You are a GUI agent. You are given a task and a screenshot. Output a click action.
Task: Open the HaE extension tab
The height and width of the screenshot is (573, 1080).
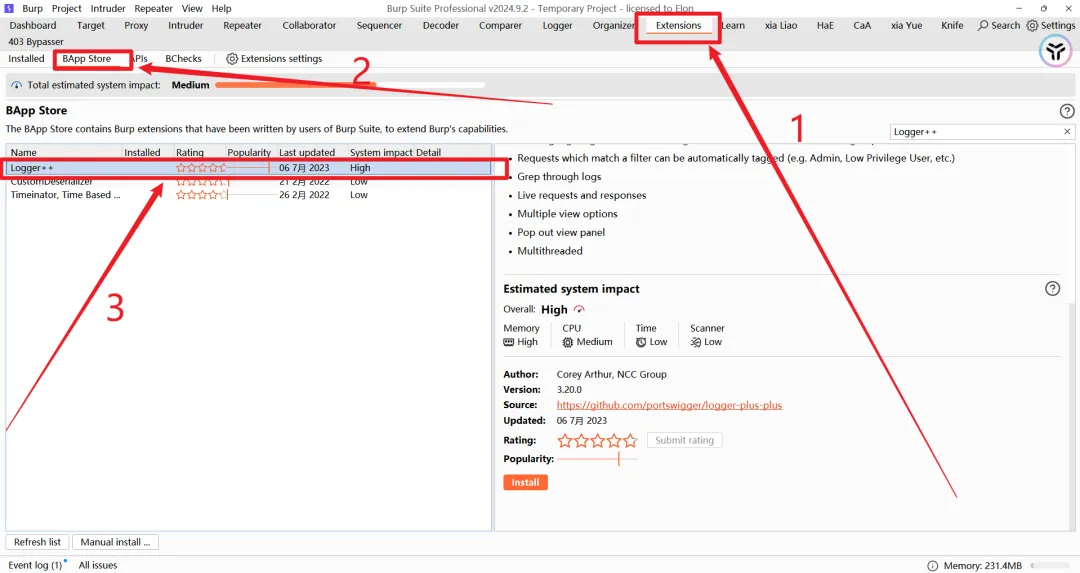click(x=825, y=25)
